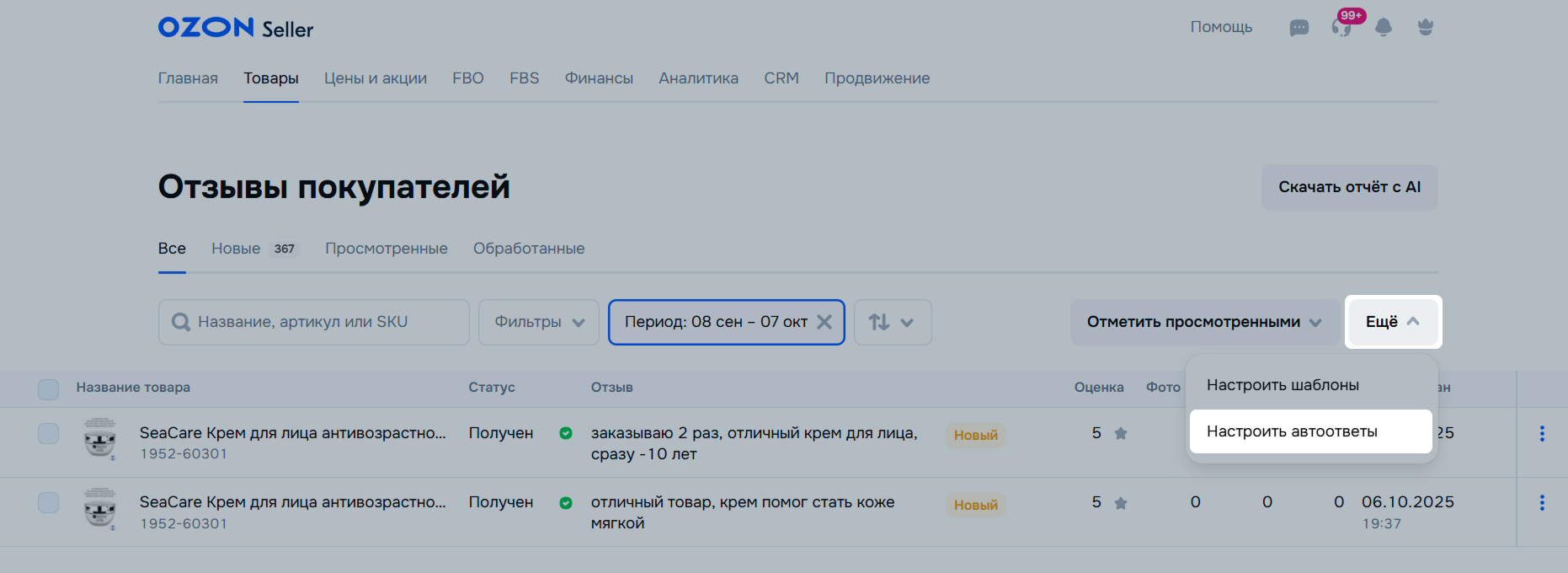Switch to the Новые reviews tab
Screen dimensions: 1568x573
(236, 249)
